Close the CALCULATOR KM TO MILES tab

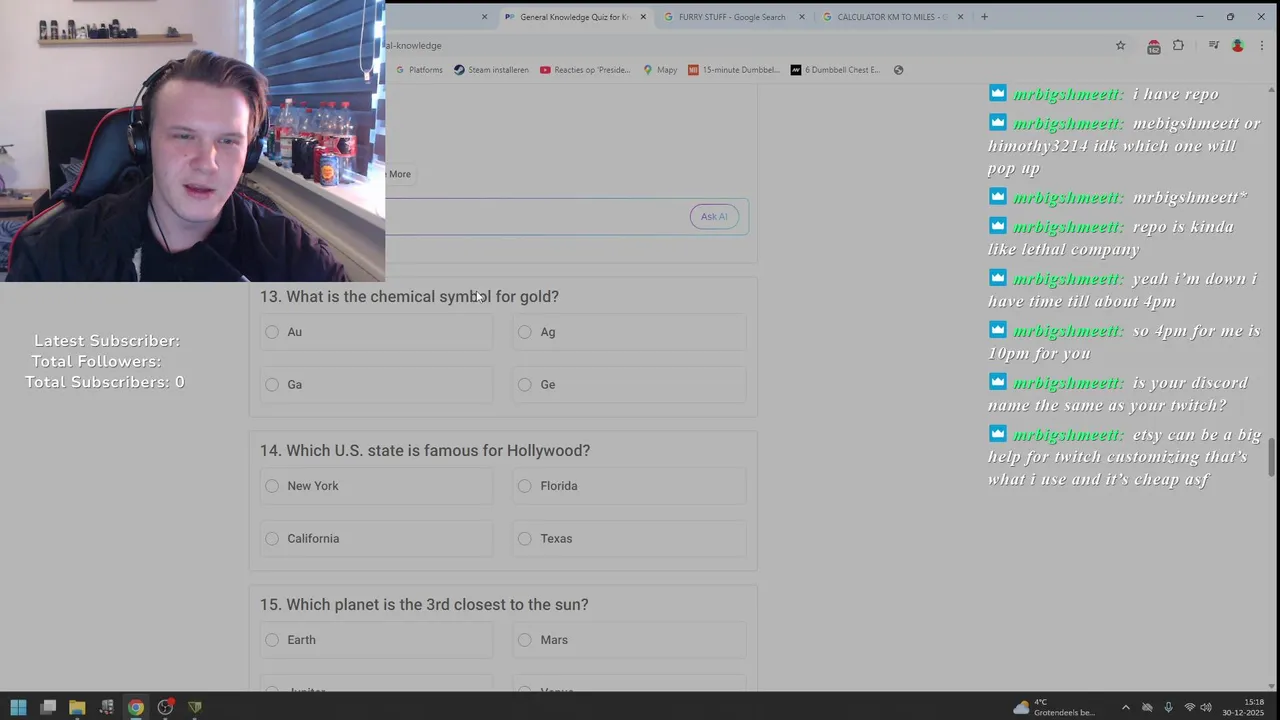pyautogui.click(x=961, y=17)
